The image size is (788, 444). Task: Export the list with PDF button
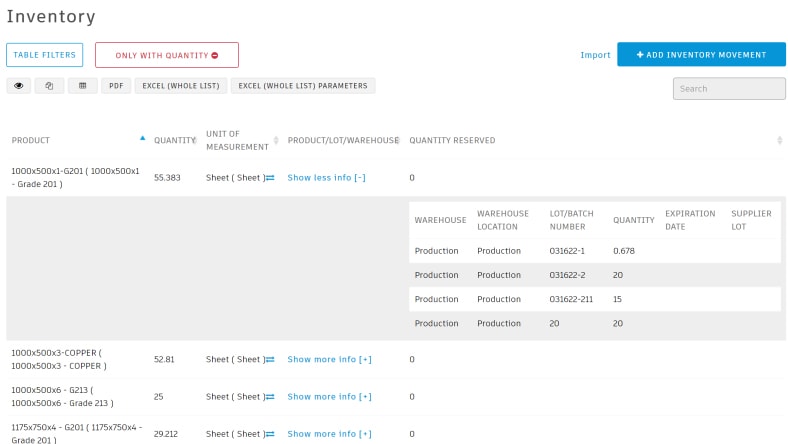coord(116,86)
